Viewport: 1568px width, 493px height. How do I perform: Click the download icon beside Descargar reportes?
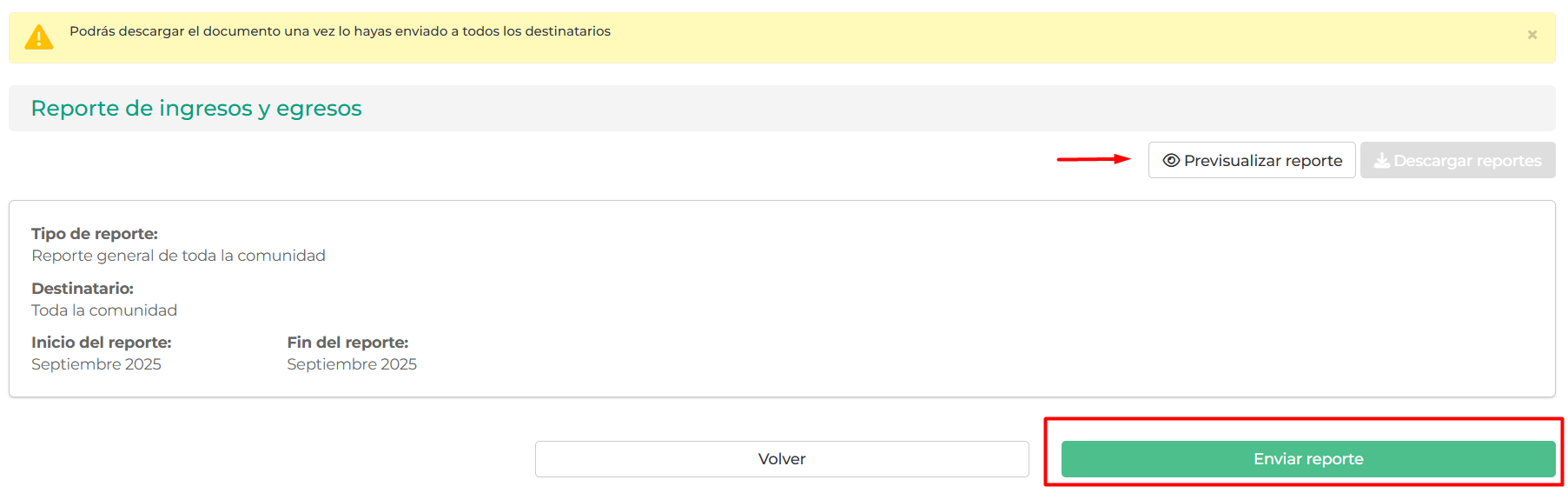coord(1381,160)
